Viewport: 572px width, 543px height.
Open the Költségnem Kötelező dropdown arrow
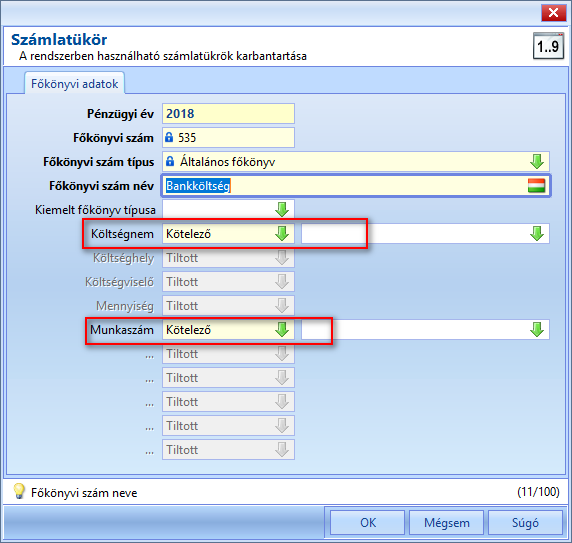282,234
